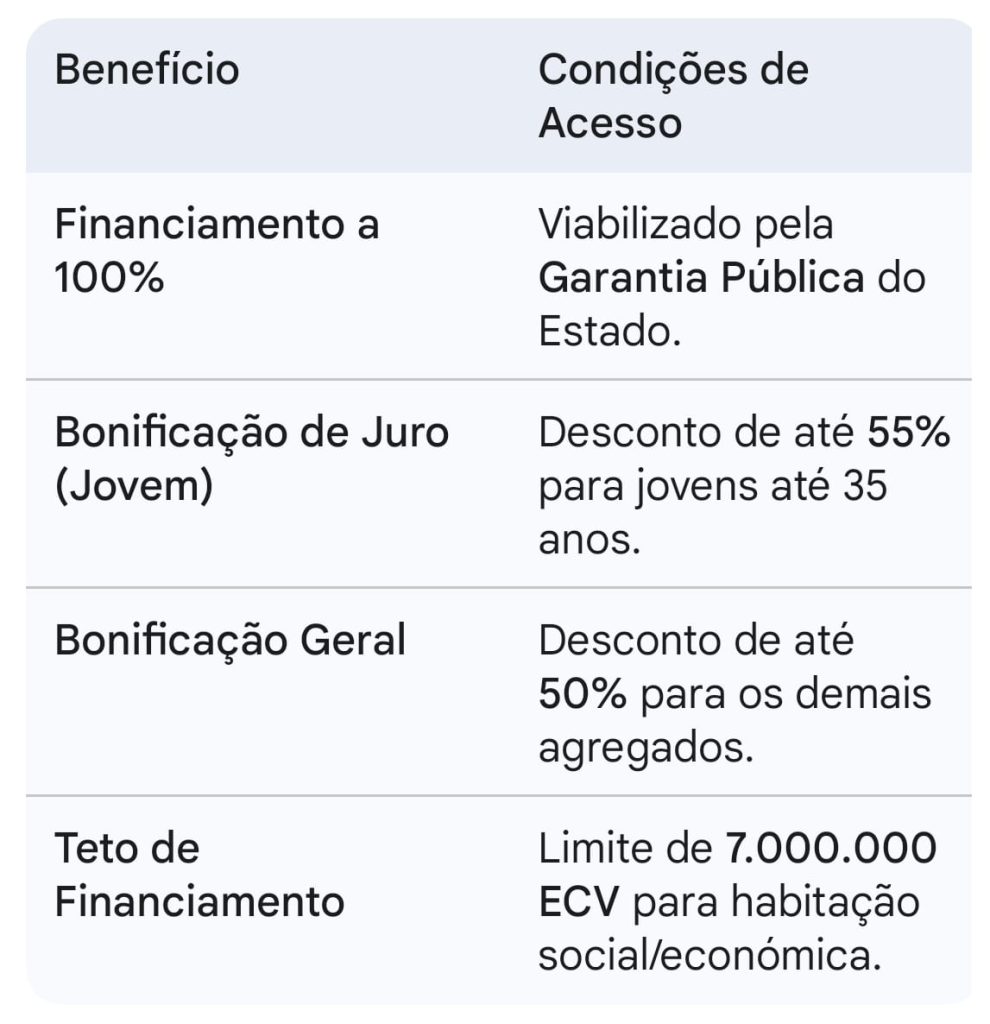The image size is (990, 1024).
Task: Select the bold "ECV" currency text
Action: [580, 902]
